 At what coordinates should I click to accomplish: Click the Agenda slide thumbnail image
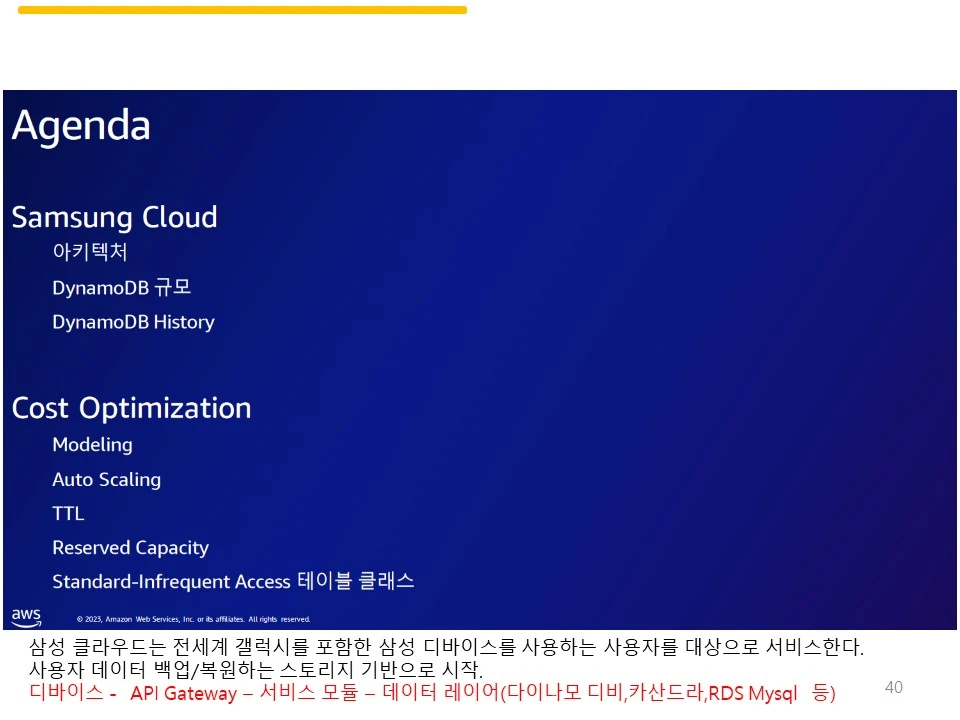pyautogui.click(x=480, y=360)
